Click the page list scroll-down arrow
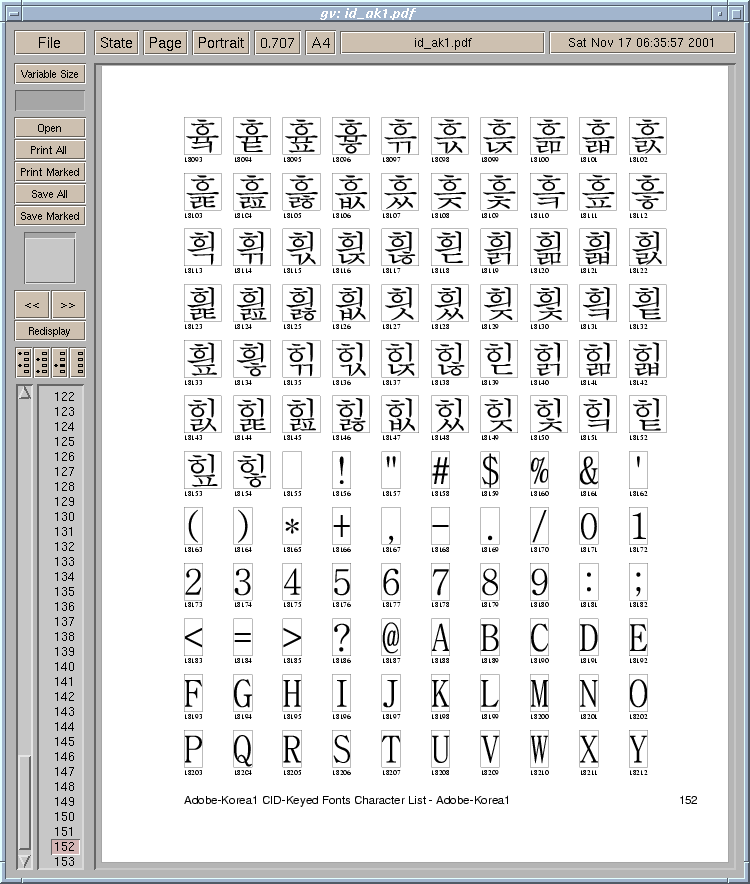The width and height of the screenshot is (750, 884). [25, 860]
